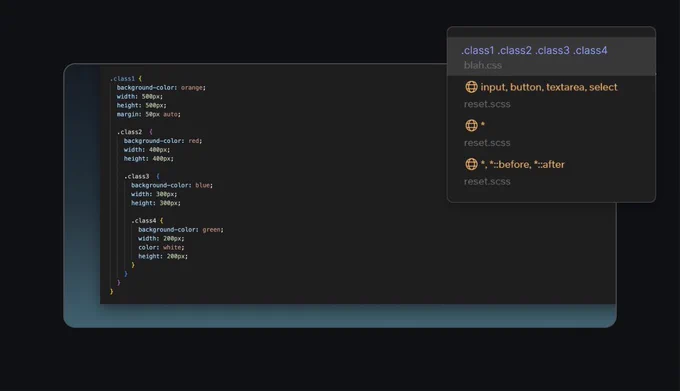Select the .class1 .class2 .class3 .class4 result

tap(534, 50)
